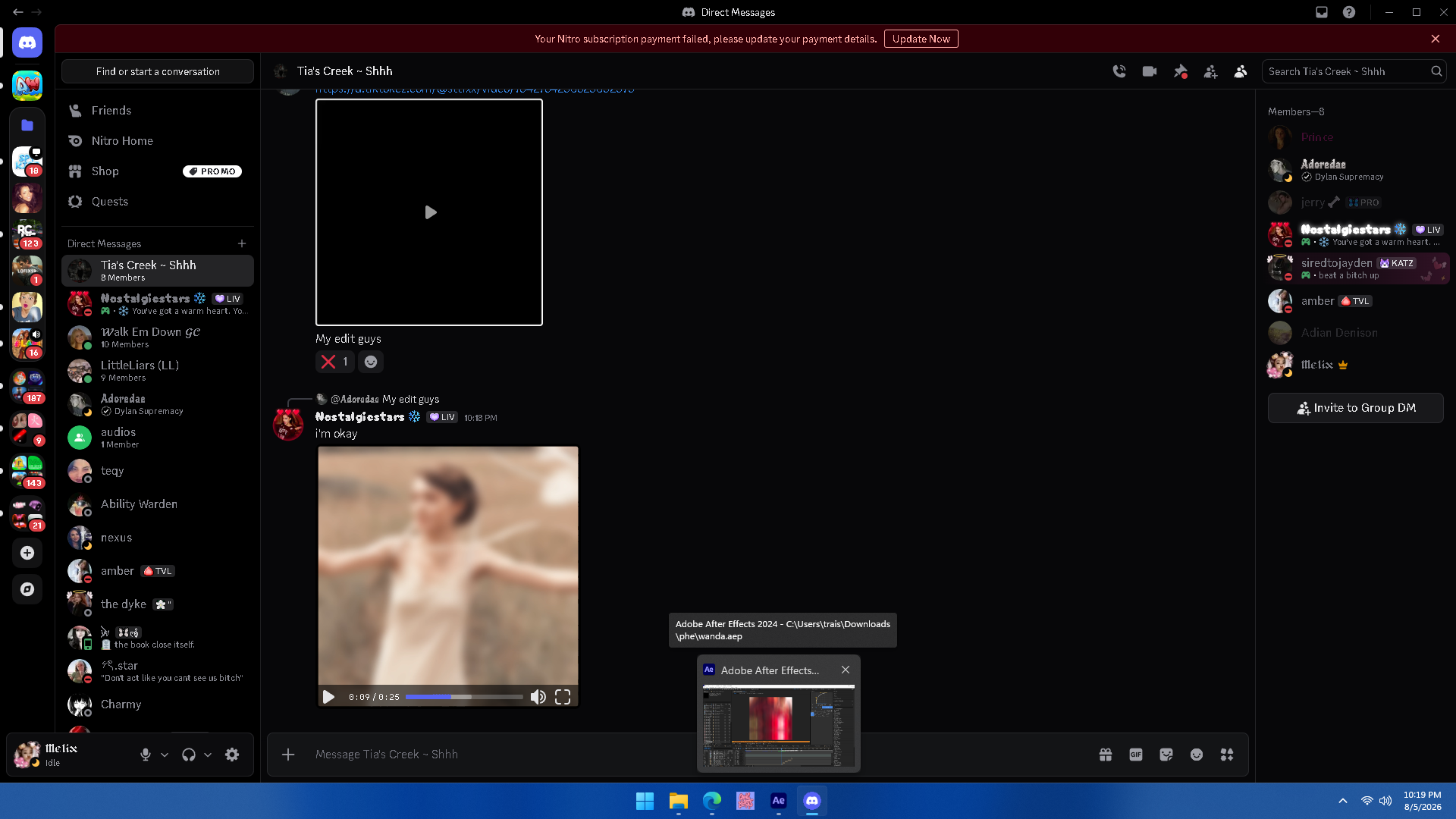Click the Add a Server plus icon
1456x819 pixels.
click(27, 553)
